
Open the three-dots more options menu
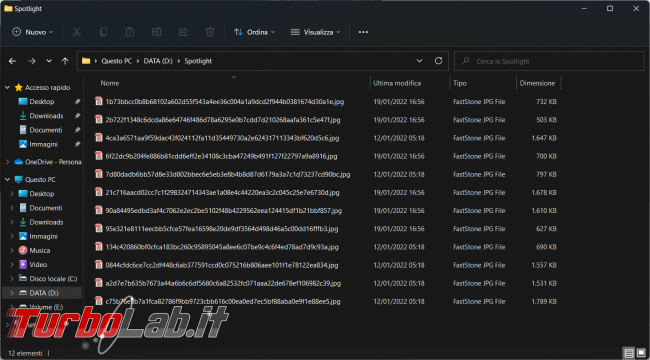[x=363, y=32]
